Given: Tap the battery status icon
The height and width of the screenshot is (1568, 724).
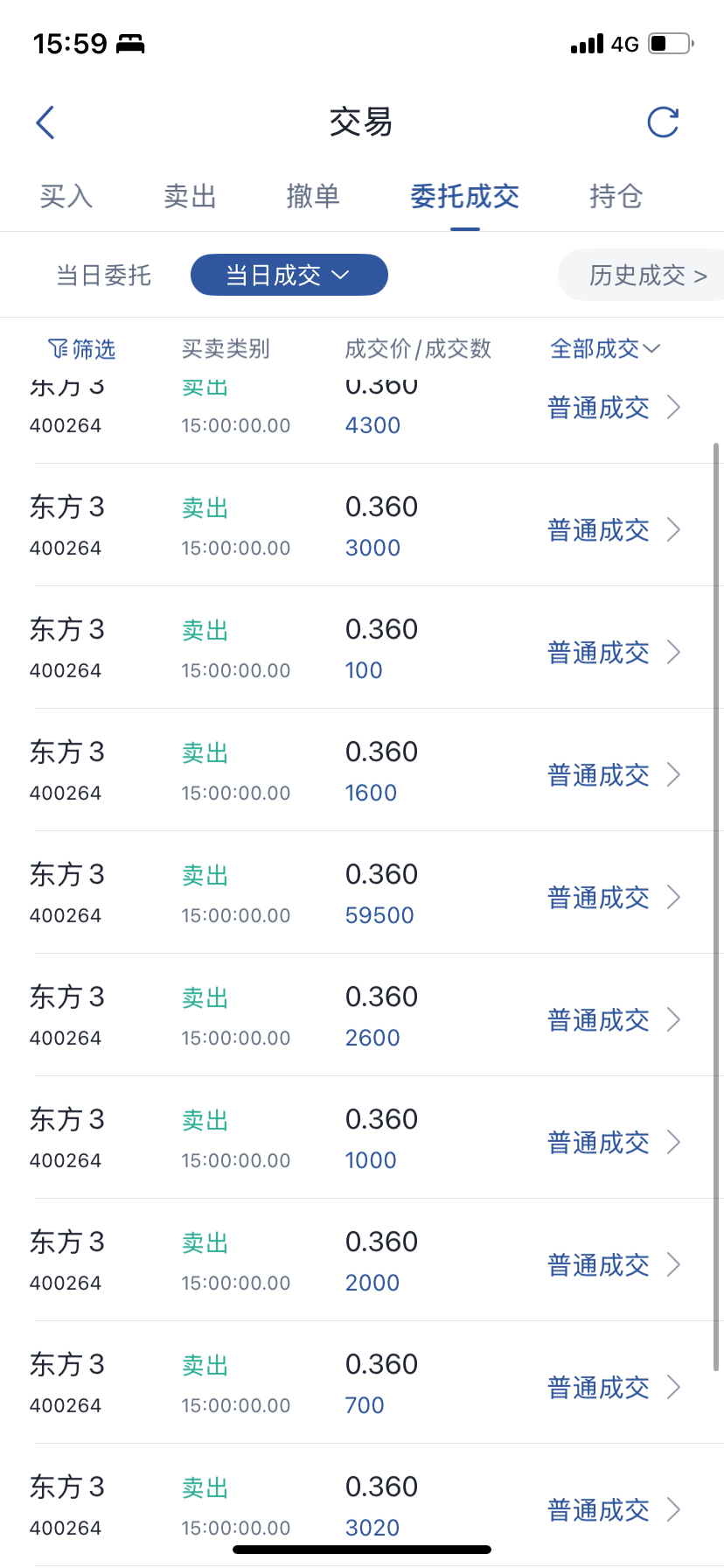Looking at the screenshot, I should click(671, 44).
